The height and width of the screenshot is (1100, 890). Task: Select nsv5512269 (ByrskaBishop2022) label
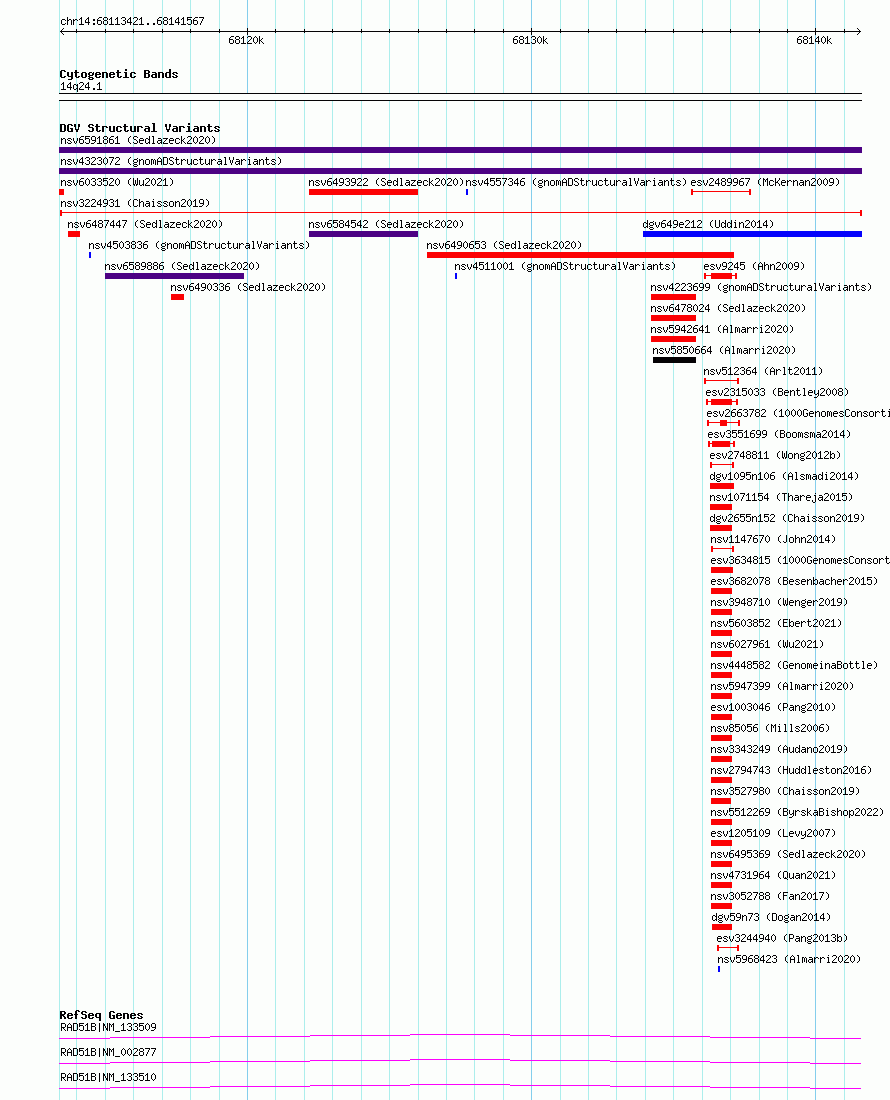point(797,814)
